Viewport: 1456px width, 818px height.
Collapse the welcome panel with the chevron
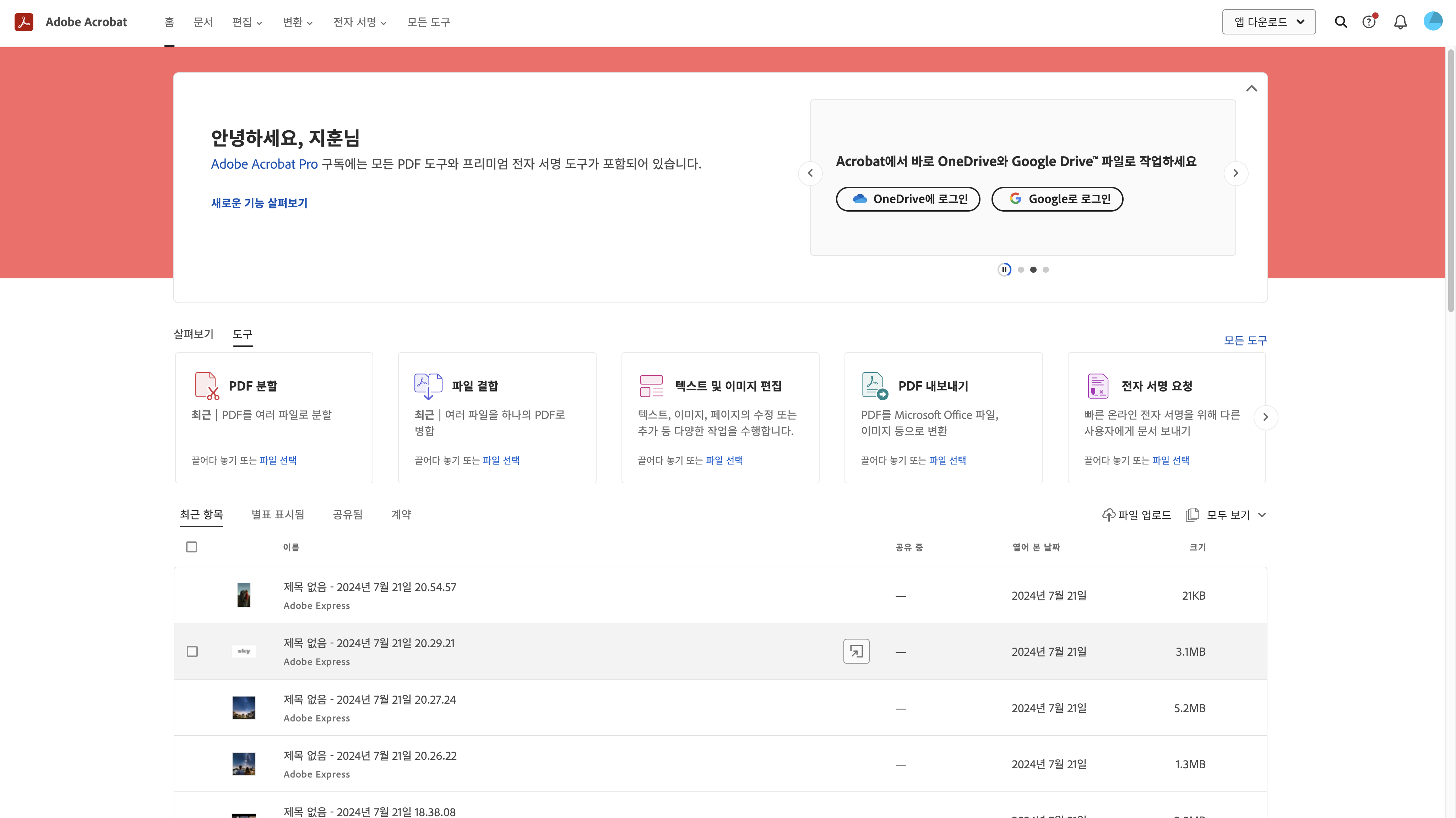click(x=1251, y=88)
